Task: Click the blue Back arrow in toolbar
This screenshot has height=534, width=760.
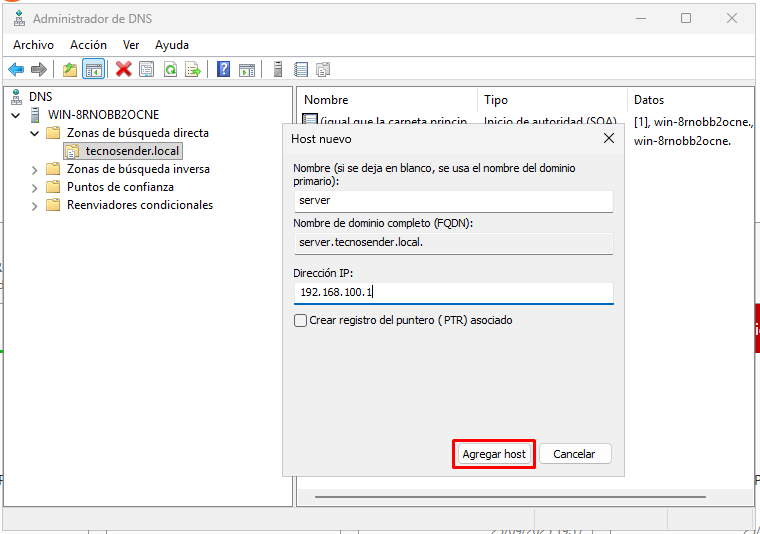Action: (16, 69)
